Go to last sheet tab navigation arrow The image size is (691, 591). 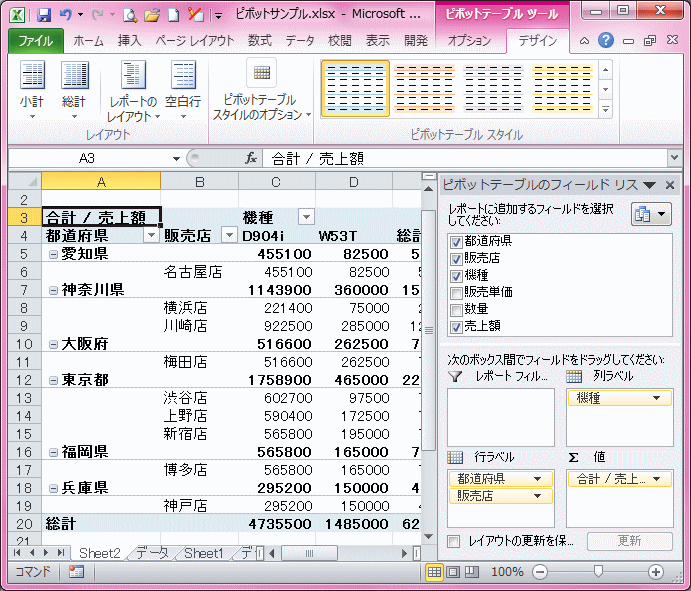61,553
